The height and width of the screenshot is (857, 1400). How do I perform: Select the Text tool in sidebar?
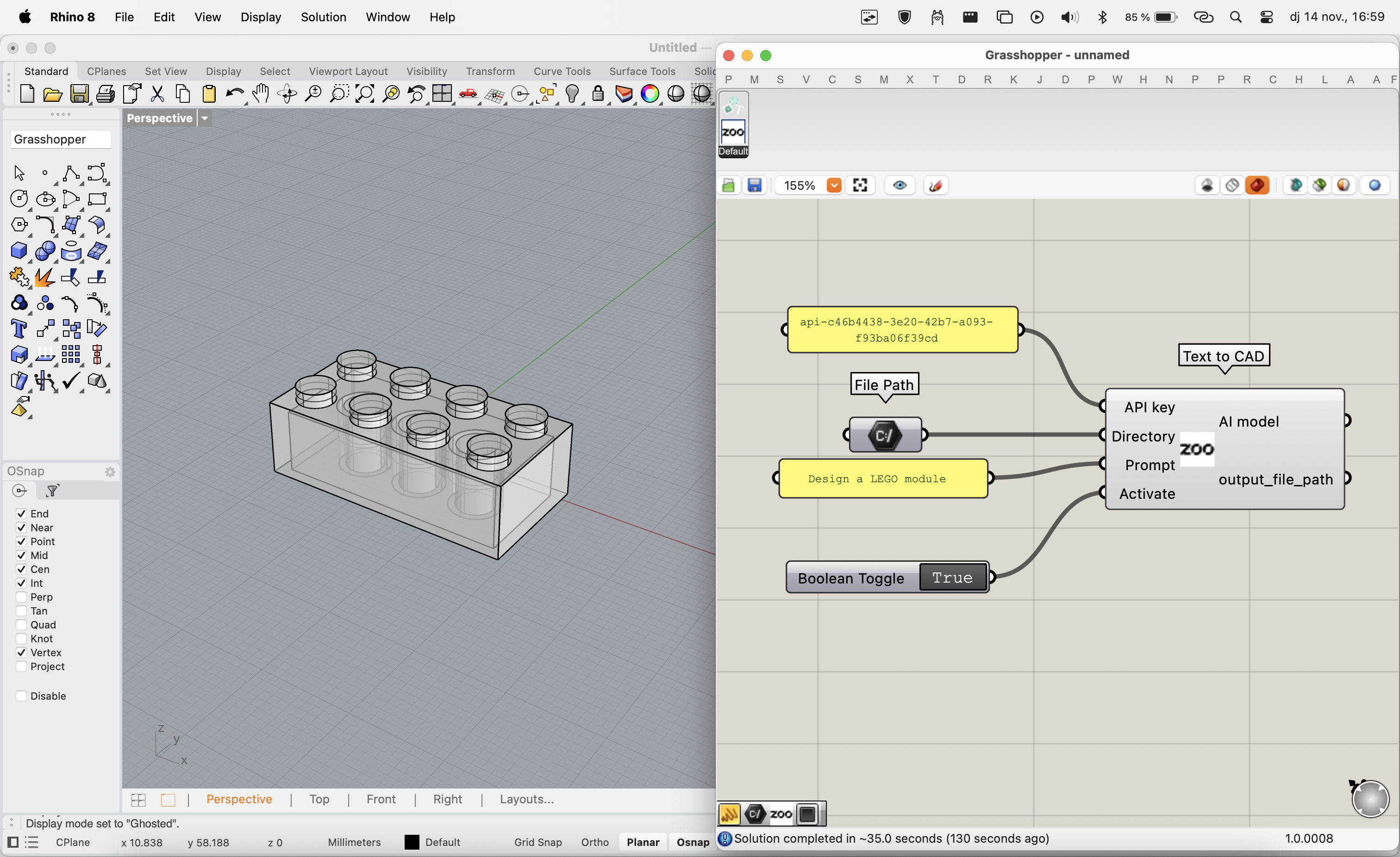[x=19, y=329]
